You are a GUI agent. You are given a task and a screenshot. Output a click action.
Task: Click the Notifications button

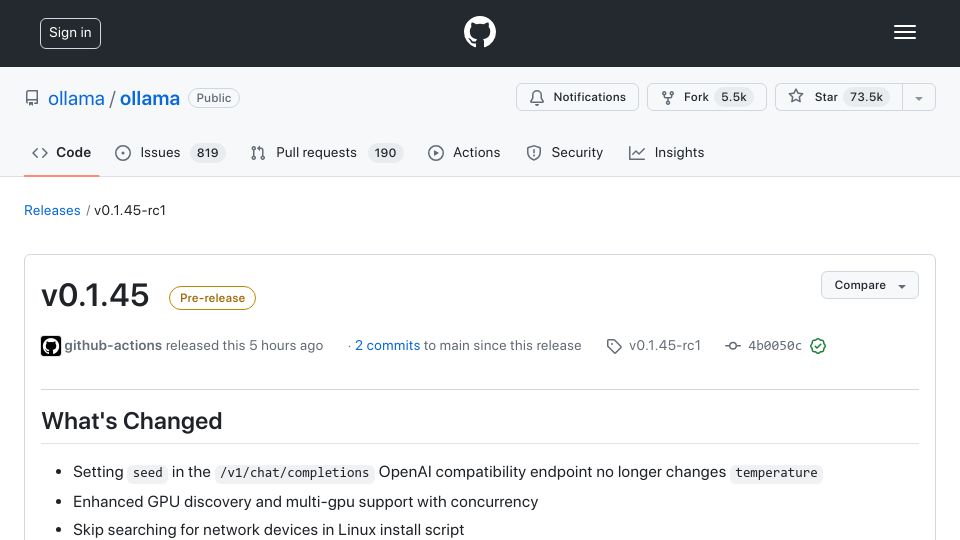(577, 97)
